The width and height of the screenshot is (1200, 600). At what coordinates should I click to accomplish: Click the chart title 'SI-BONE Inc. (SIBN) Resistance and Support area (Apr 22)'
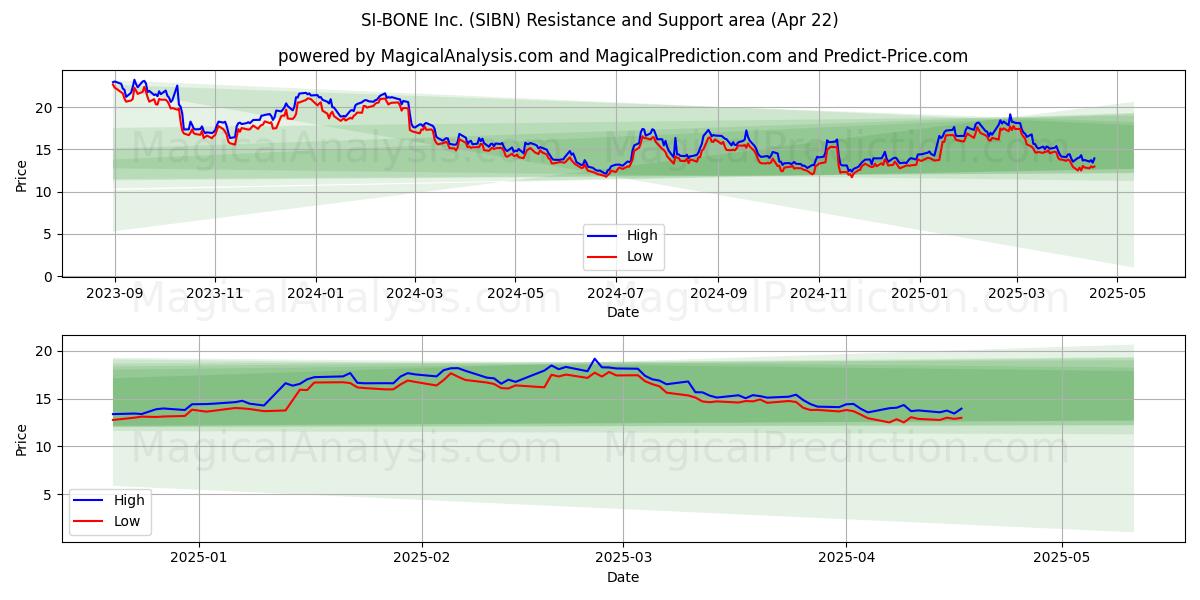(600, 20)
